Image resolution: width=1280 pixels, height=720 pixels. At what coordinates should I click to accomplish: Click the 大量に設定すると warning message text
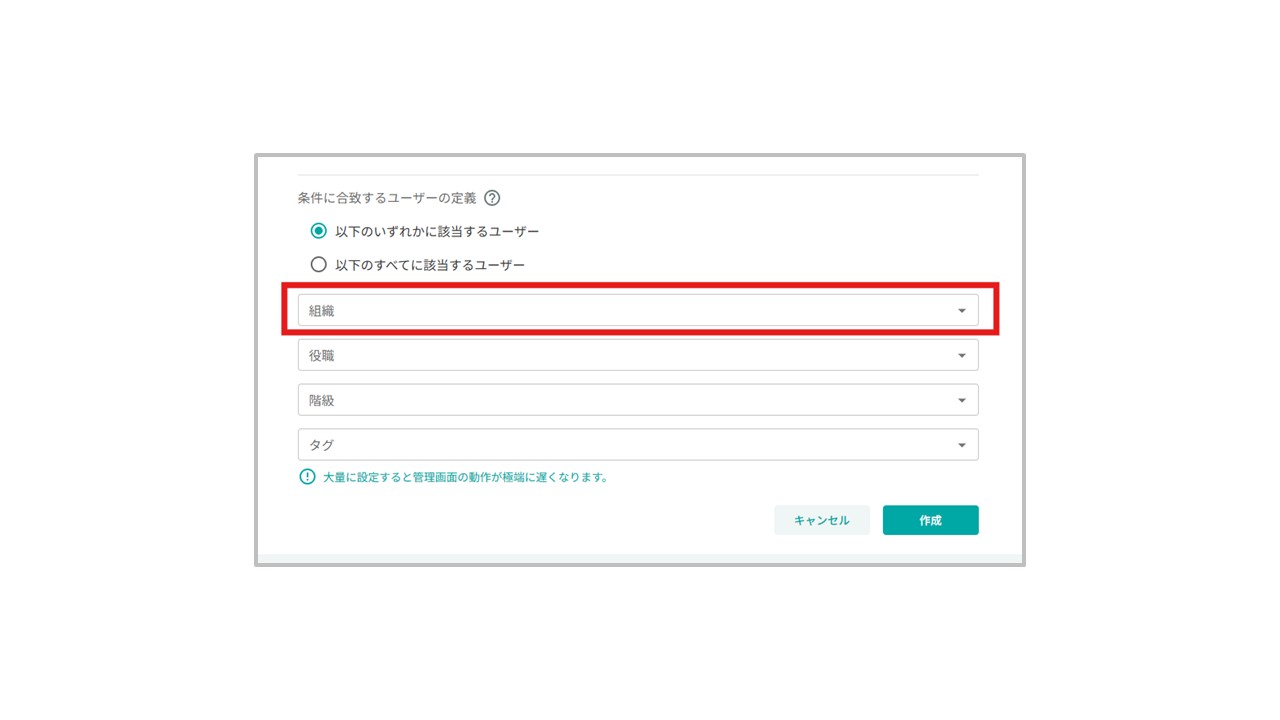[x=465, y=477]
